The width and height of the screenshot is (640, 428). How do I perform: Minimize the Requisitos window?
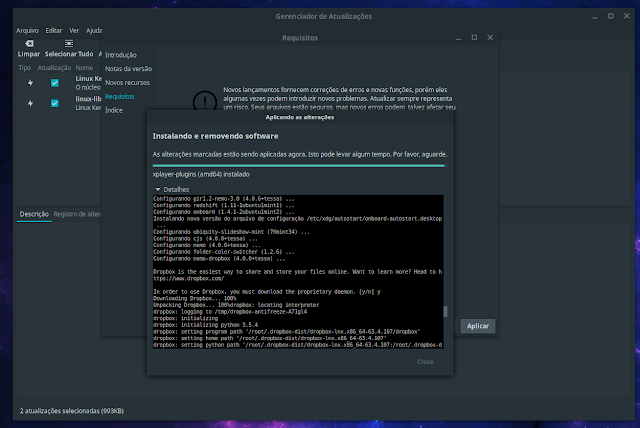[x=458, y=38]
